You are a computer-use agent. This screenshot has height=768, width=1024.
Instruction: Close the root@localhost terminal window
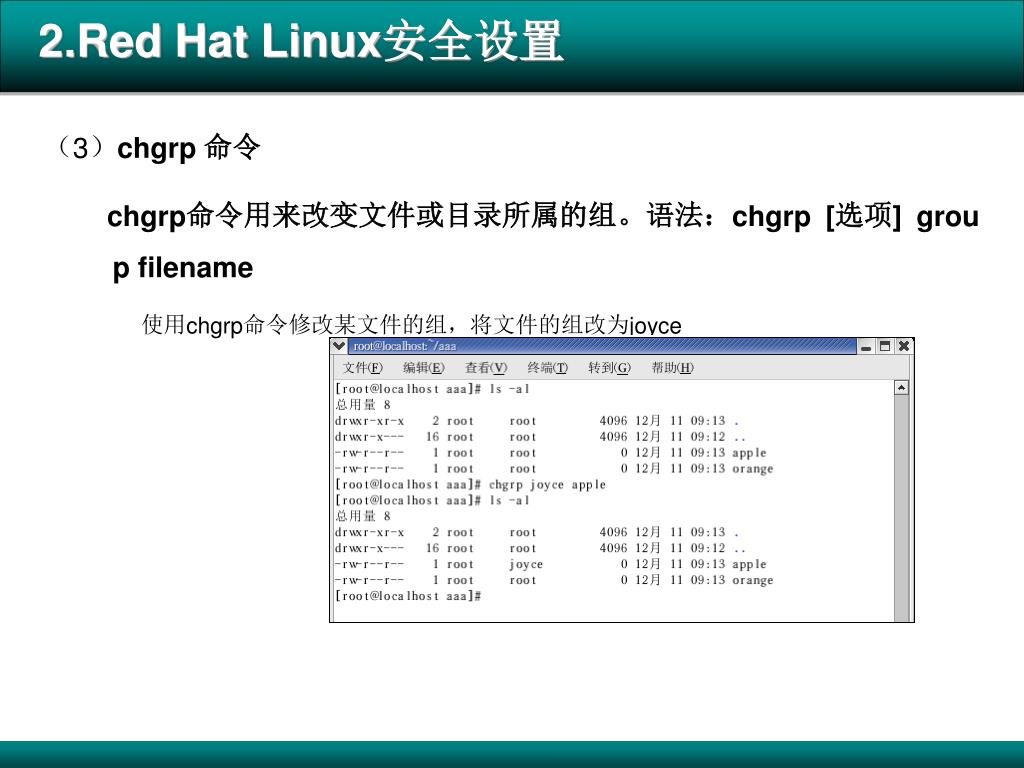(x=904, y=346)
